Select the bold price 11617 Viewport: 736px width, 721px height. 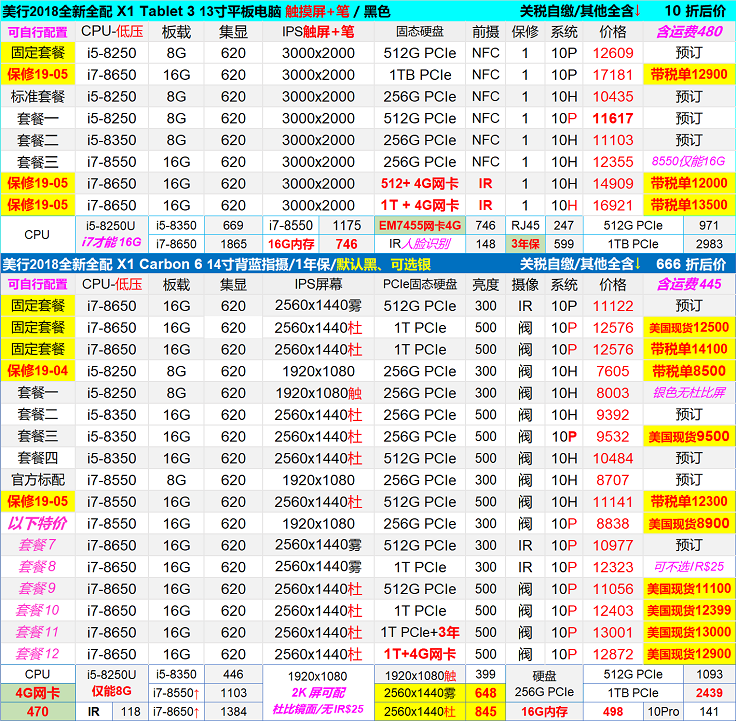point(613,118)
